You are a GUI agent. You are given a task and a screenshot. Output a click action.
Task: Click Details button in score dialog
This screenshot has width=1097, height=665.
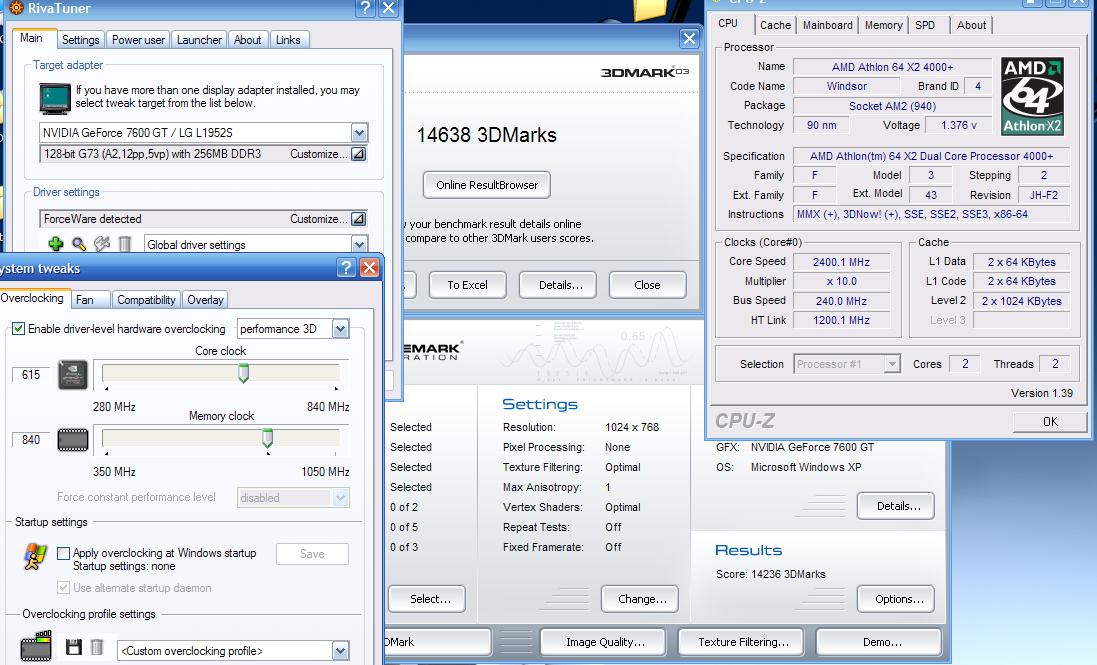click(x=560, y=285)
